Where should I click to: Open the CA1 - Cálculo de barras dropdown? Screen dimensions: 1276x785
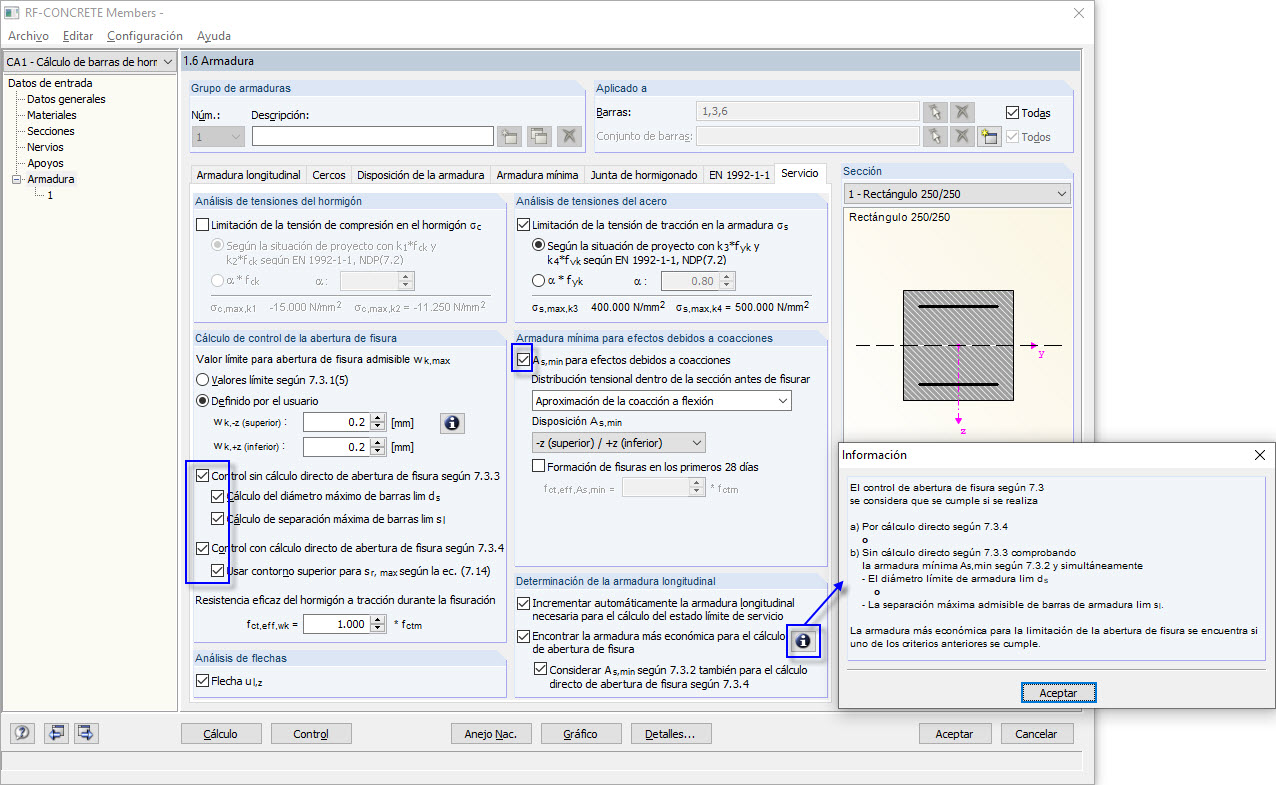click(x=90, y=62)
